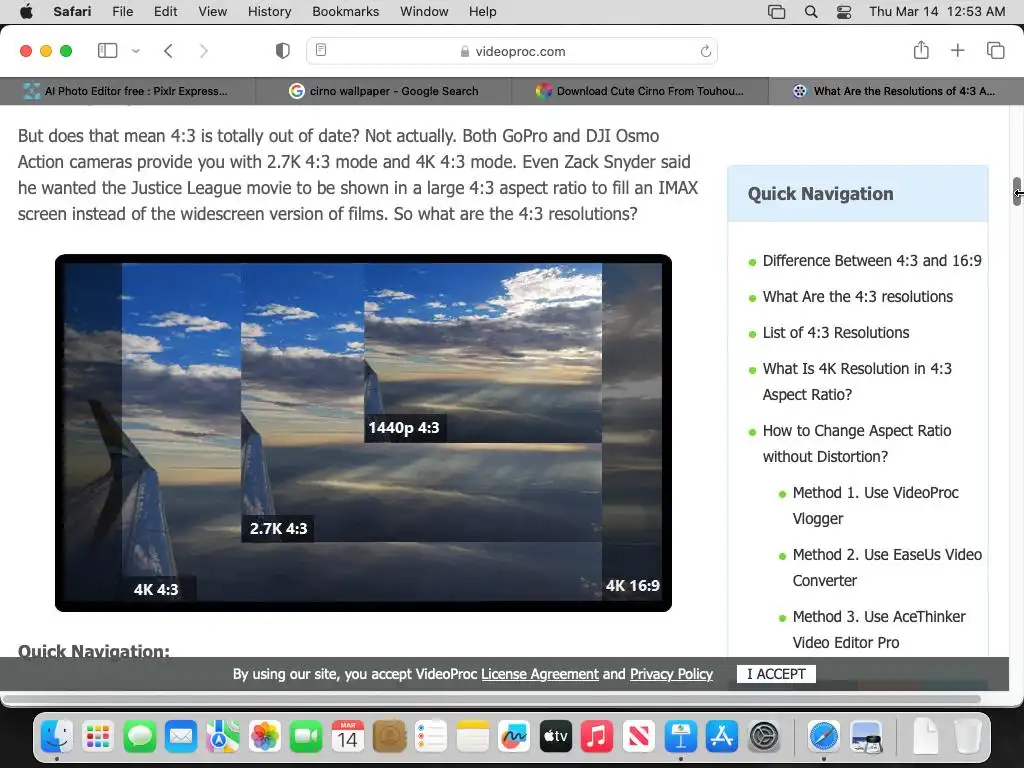Image resolution: width=1024 pixels, height=768 pixels.
Task: Open Photos from the Dock
Action: coord(264,737)
